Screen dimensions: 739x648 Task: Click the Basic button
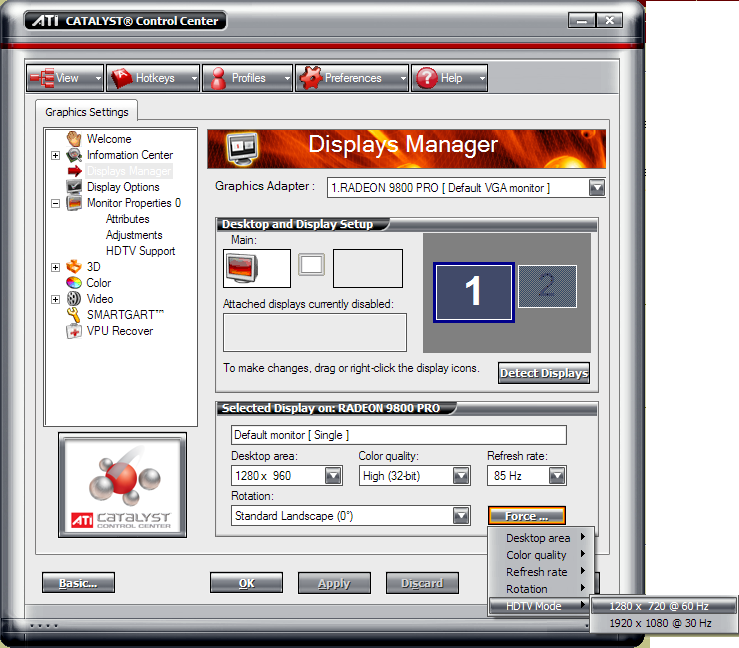point(78,582)
